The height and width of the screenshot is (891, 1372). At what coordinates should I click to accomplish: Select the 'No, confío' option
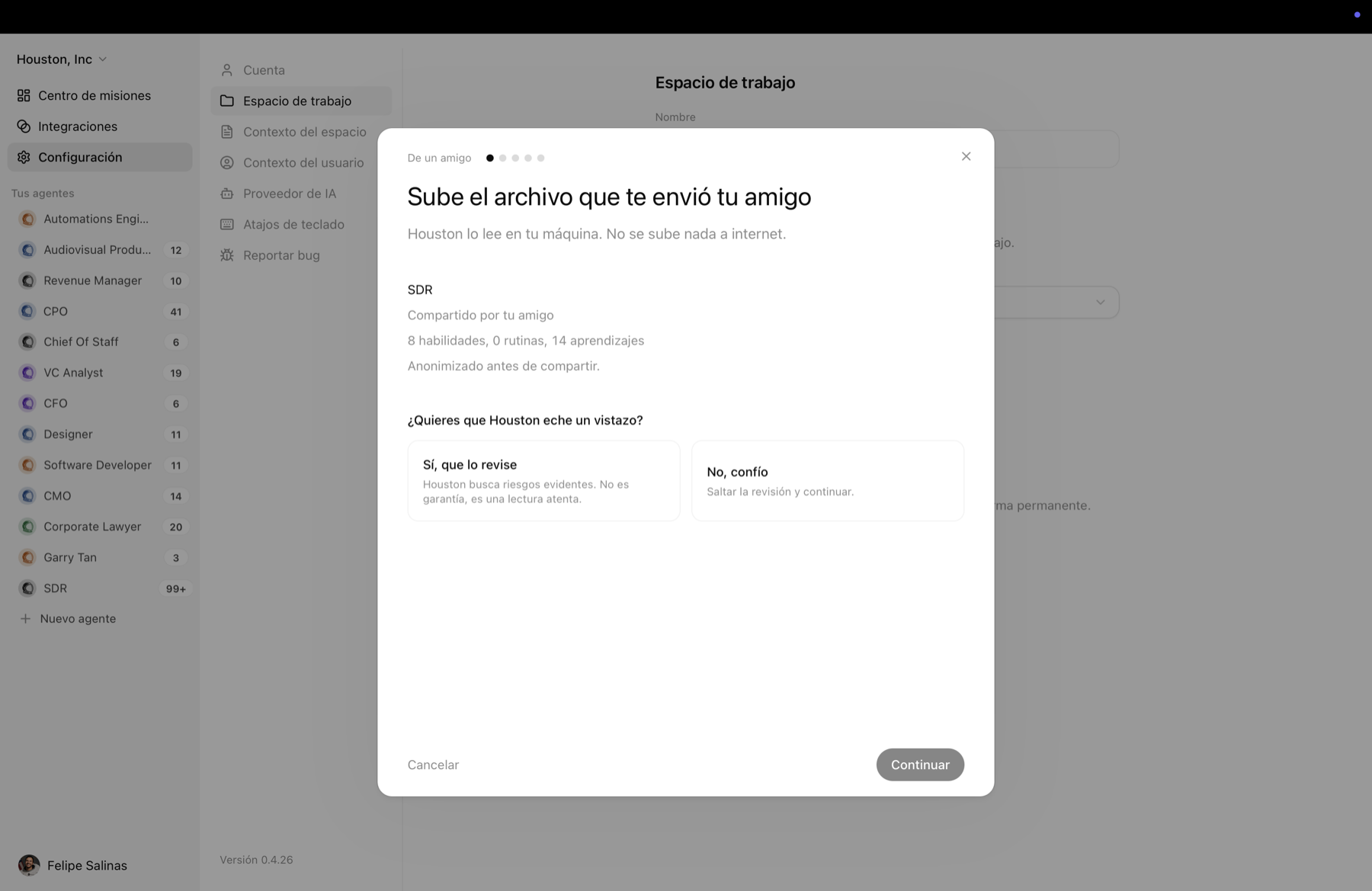(x=827, y=481)
